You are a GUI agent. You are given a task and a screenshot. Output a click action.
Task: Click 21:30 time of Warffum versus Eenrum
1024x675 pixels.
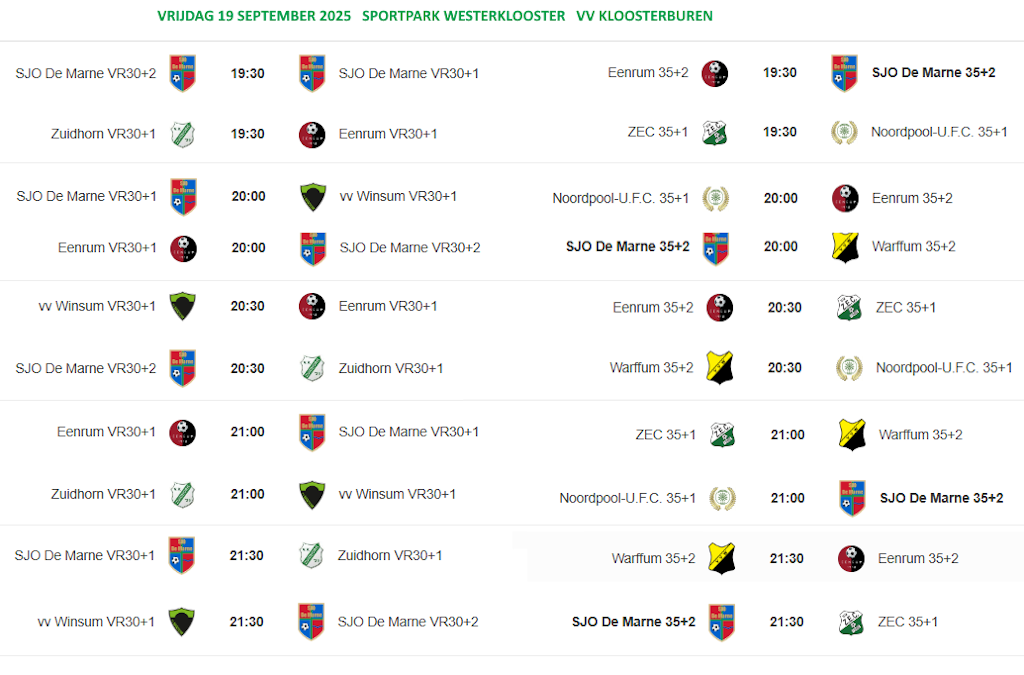pyautogui.click(x=786, y=559)
